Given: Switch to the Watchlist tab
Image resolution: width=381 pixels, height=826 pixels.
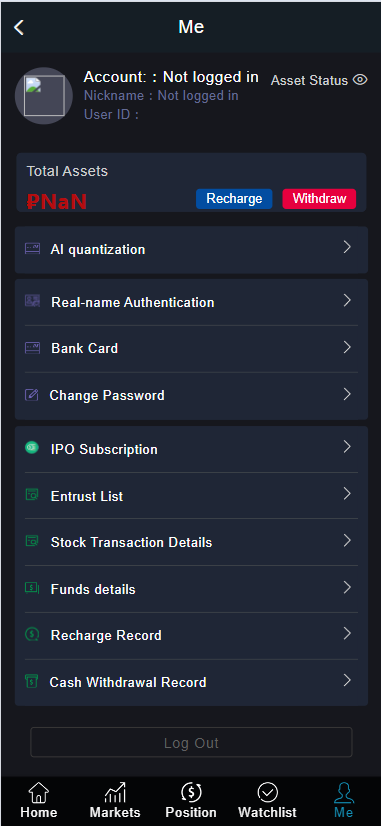Looking at the screenshot, I should (x=267, y=800).
